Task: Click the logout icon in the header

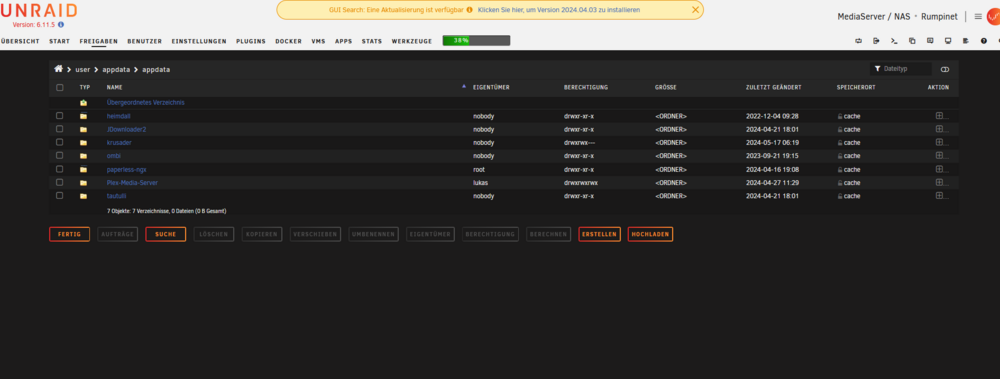Action: tap(876, 41)
